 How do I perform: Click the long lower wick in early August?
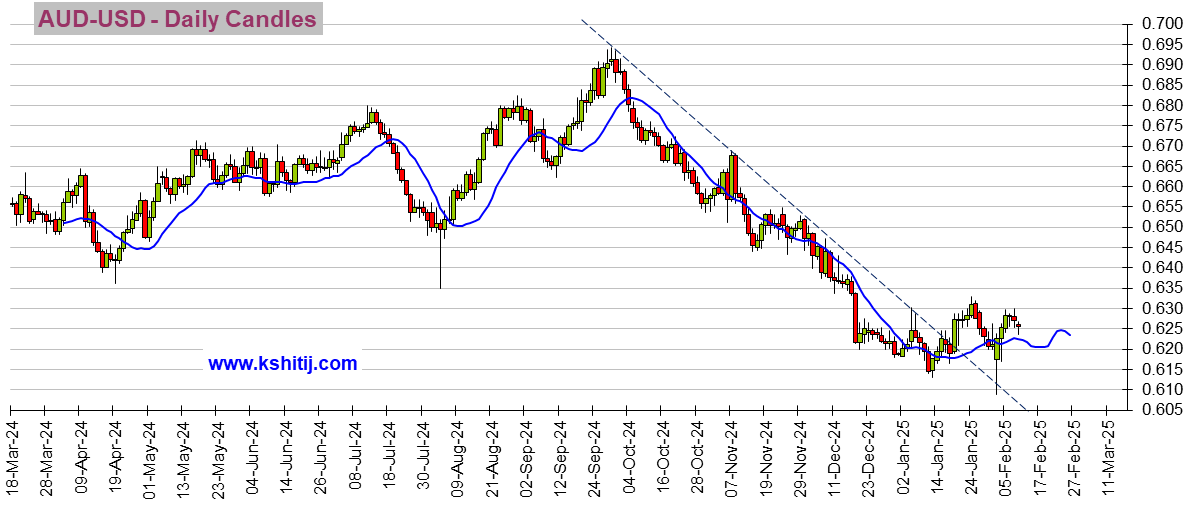coord(440,258)
